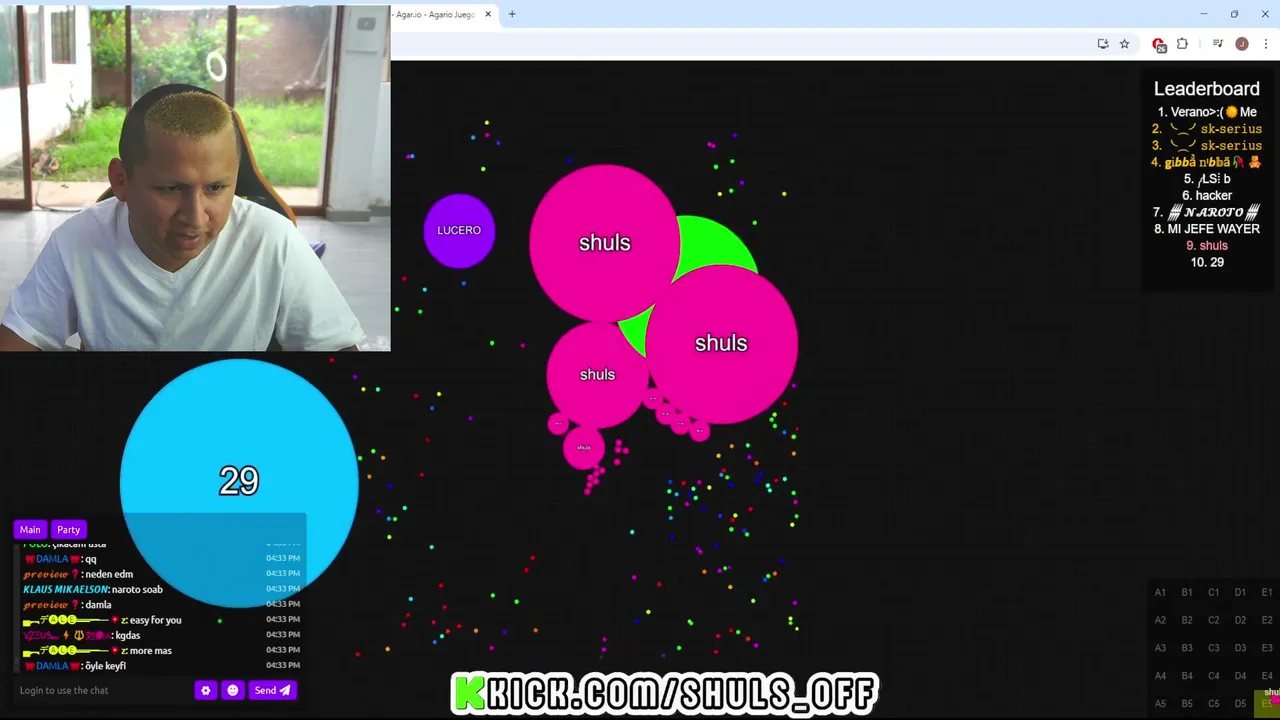Click the purple LUCERO cell
Screen dimensions: 1280x720
[x=459, y=230]
